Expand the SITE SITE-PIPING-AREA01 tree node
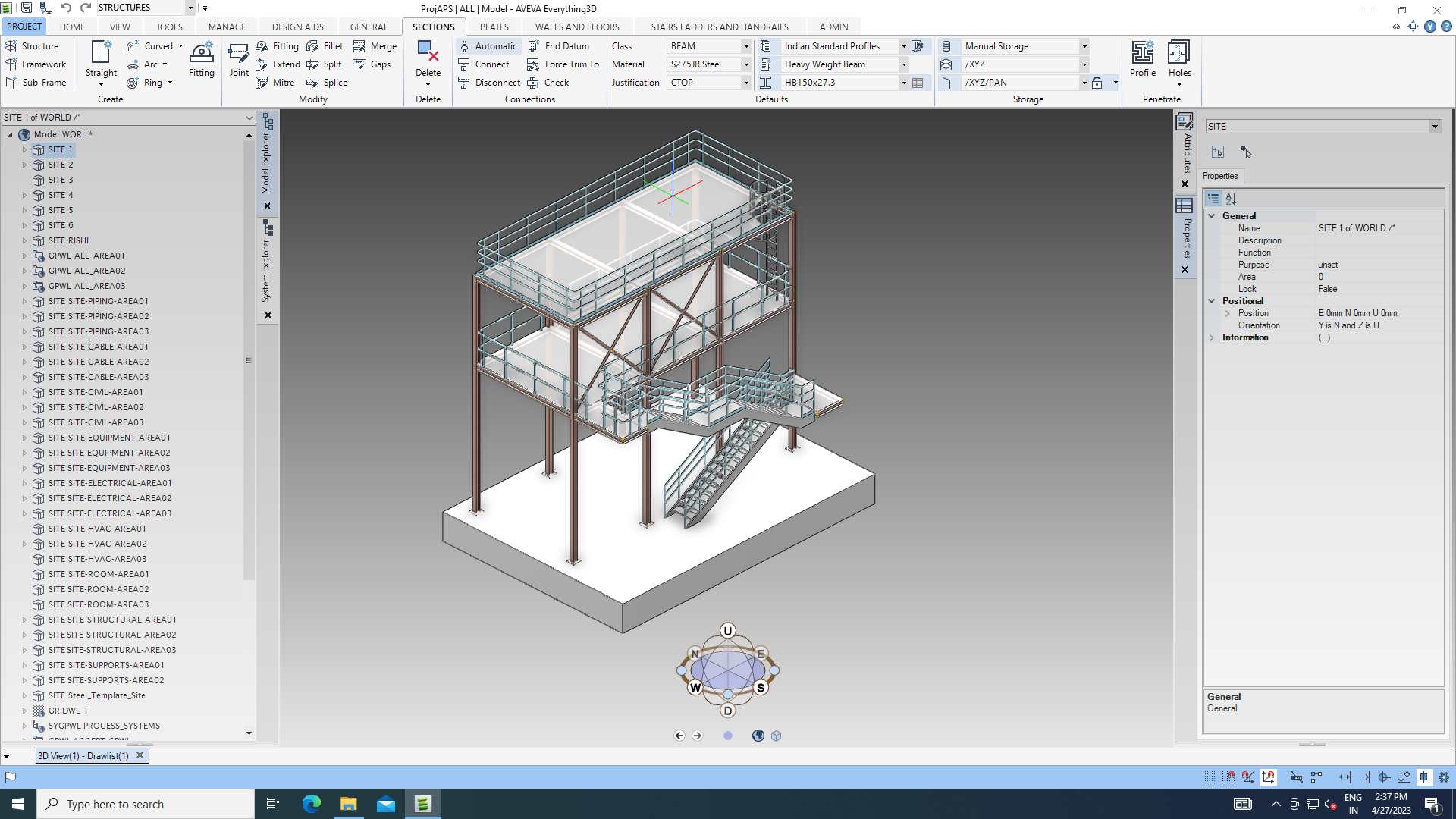1456x819 pixels. 24,301
